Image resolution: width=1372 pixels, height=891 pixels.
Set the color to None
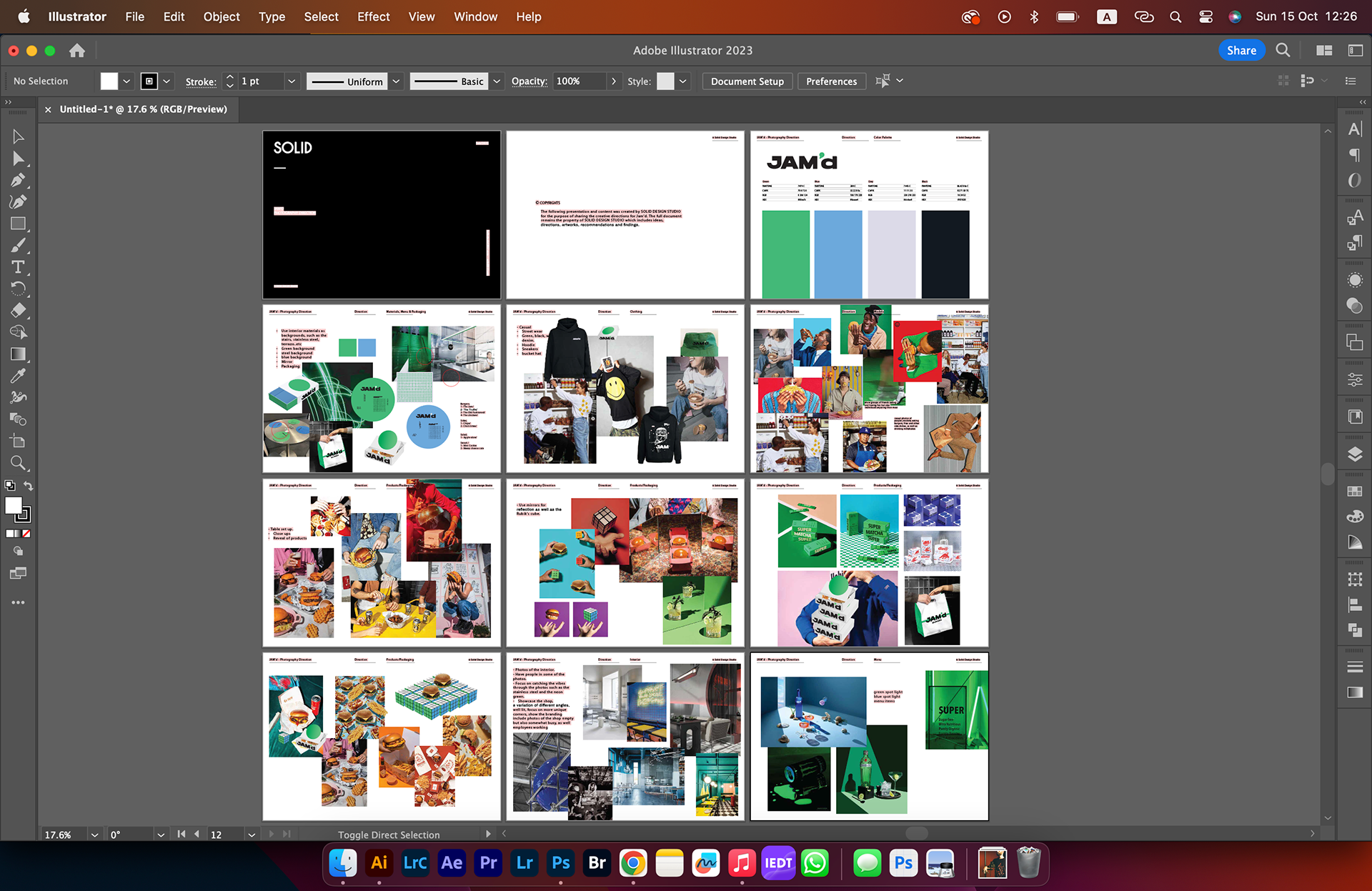[x=26, y=533]
